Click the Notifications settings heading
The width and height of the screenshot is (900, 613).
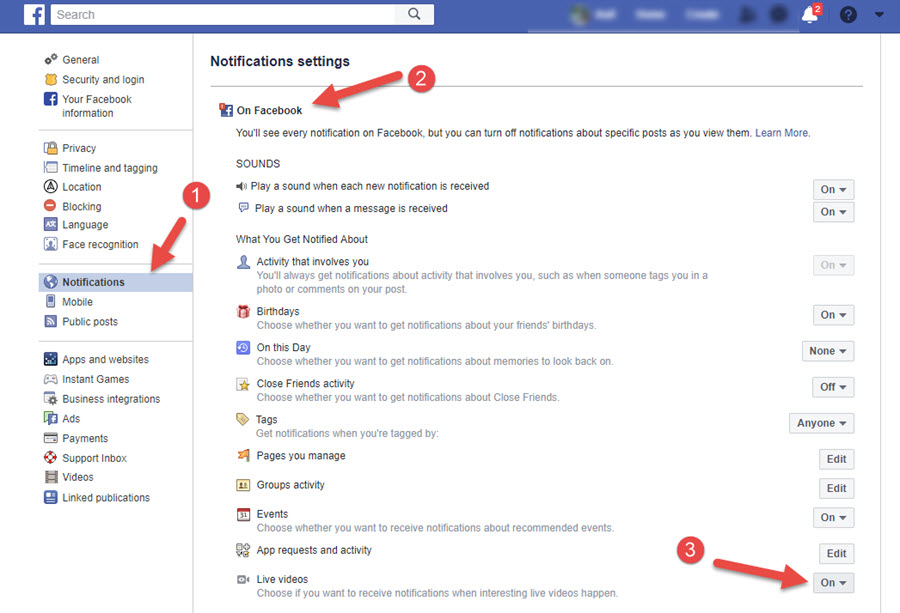click(280, 61)
